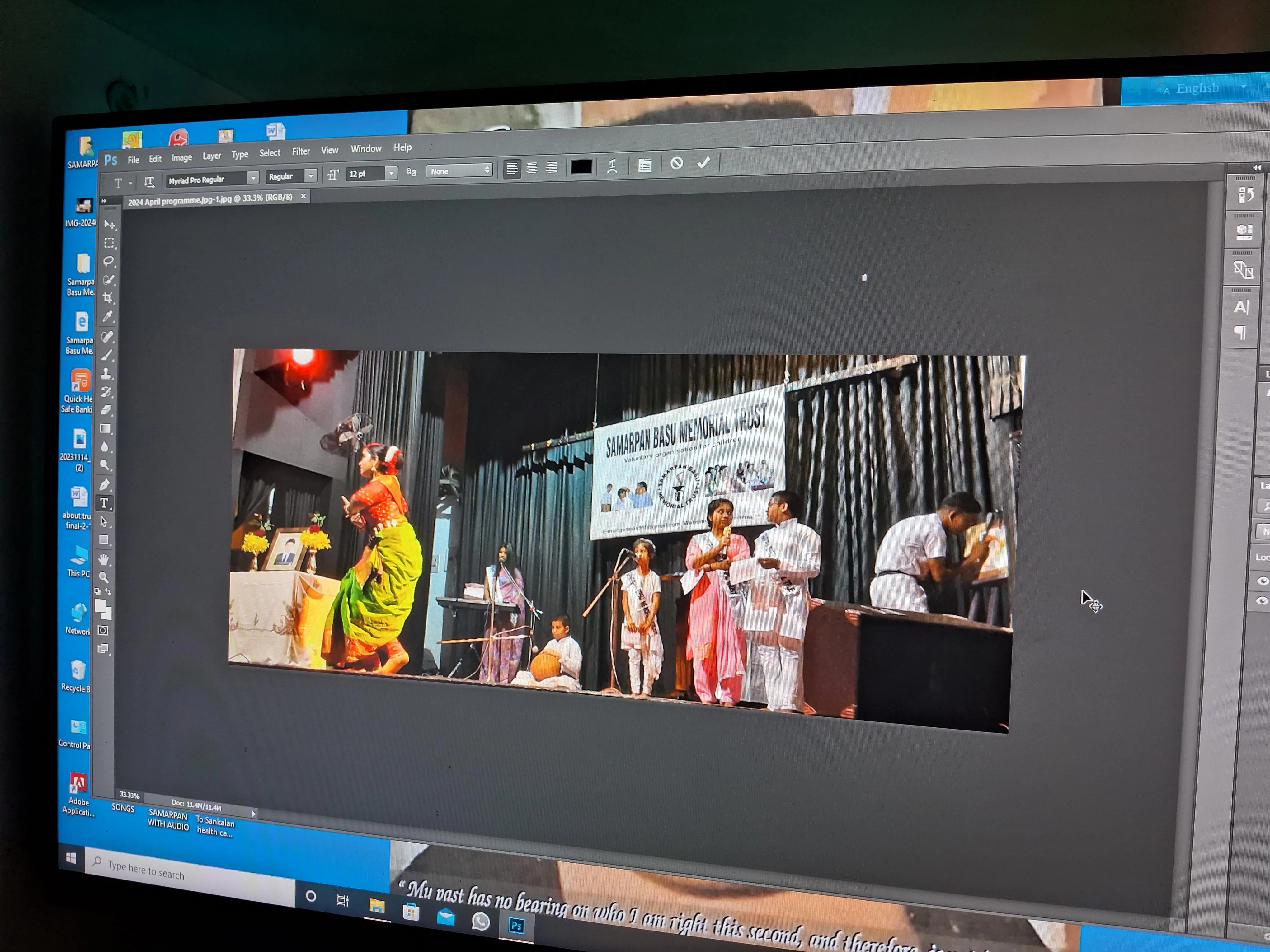Select the Clone Stamp tool
The height and width of the screenshot is (952, 1270).
point(106,374)
